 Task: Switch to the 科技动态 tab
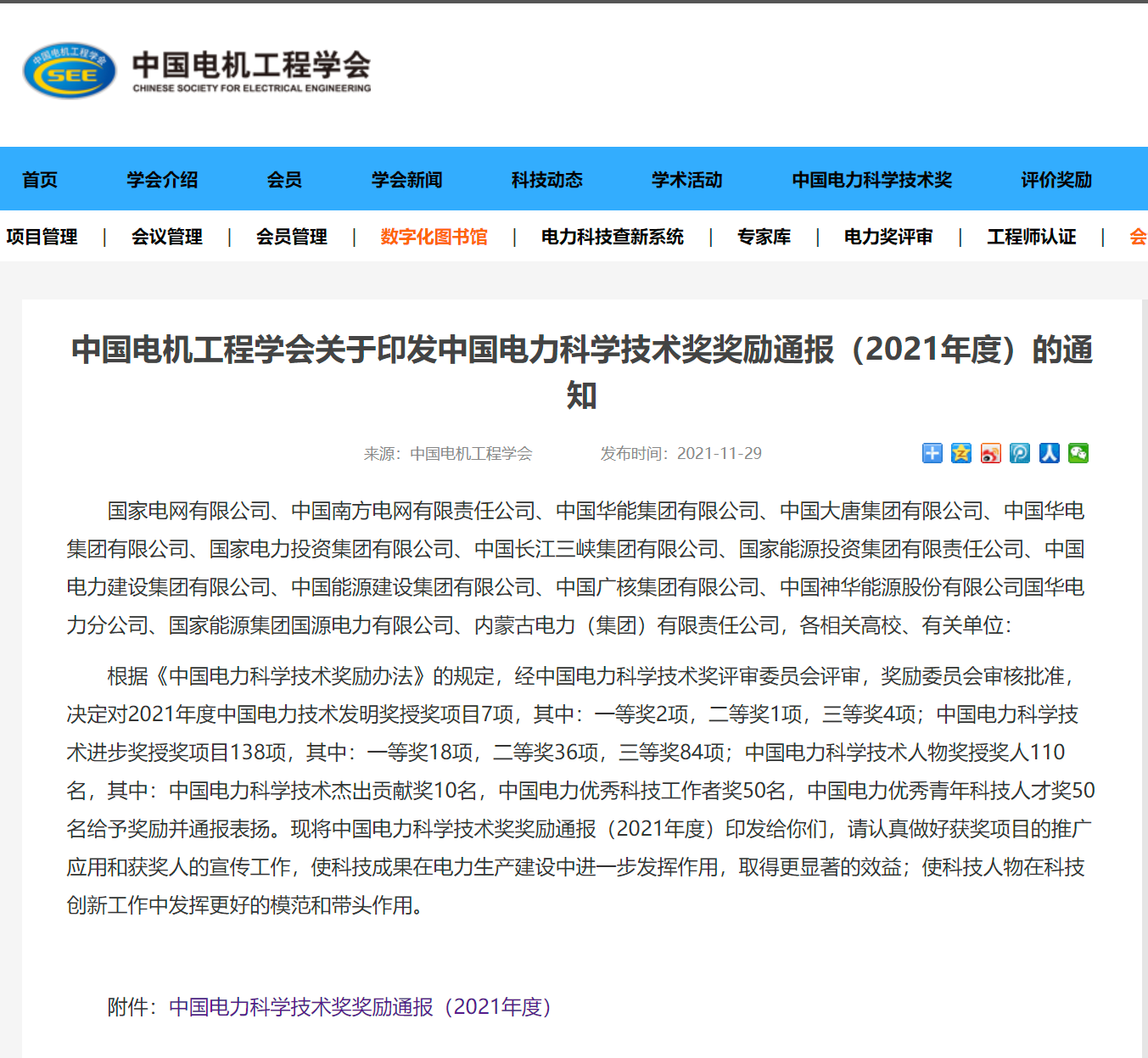coord(546,179)
